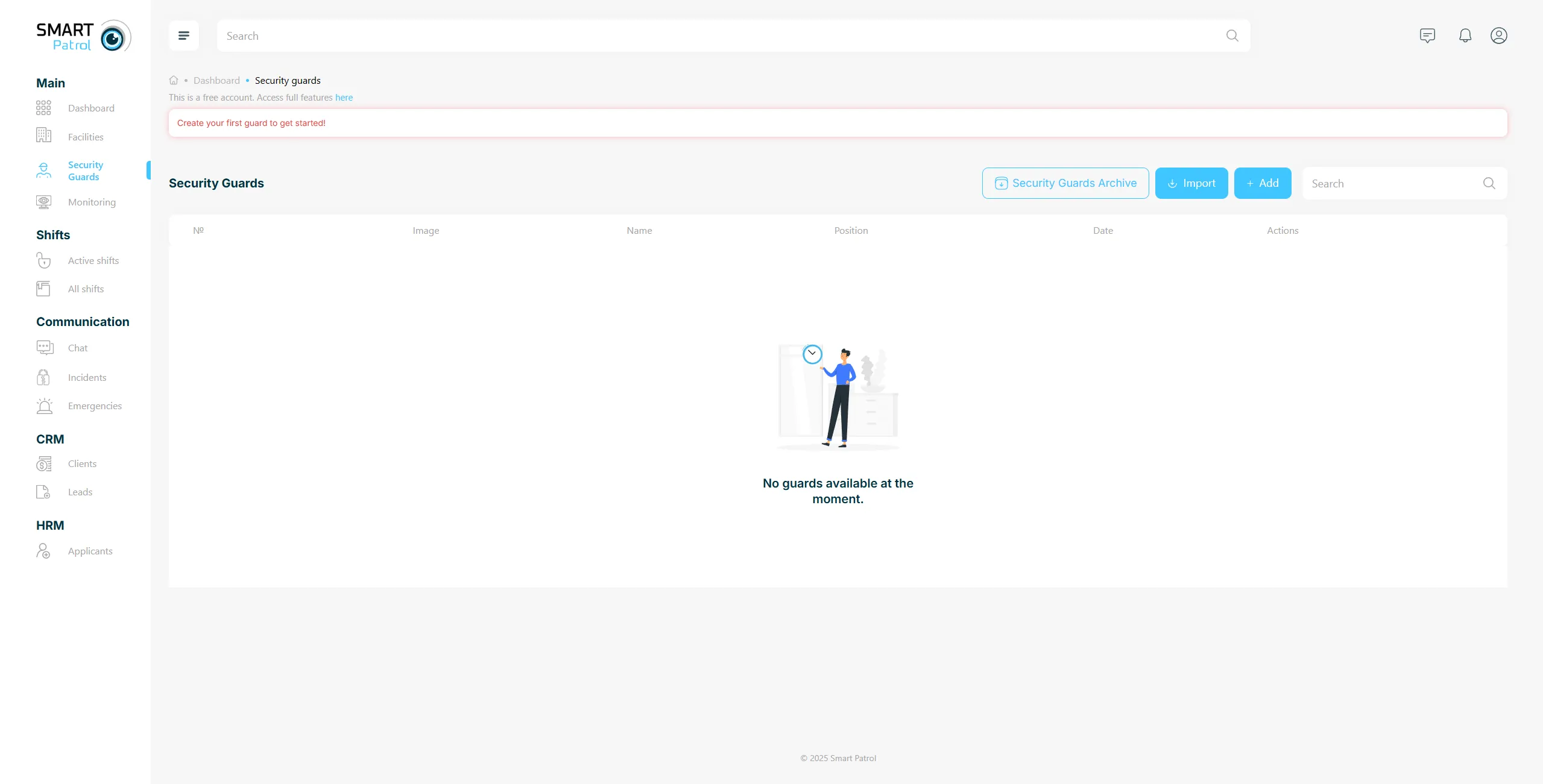Image resolution: width=1543 pixels, height=784 pixels.
Task: Click the Monitoring eye-screen icon
Action: (x=43, y=202)
